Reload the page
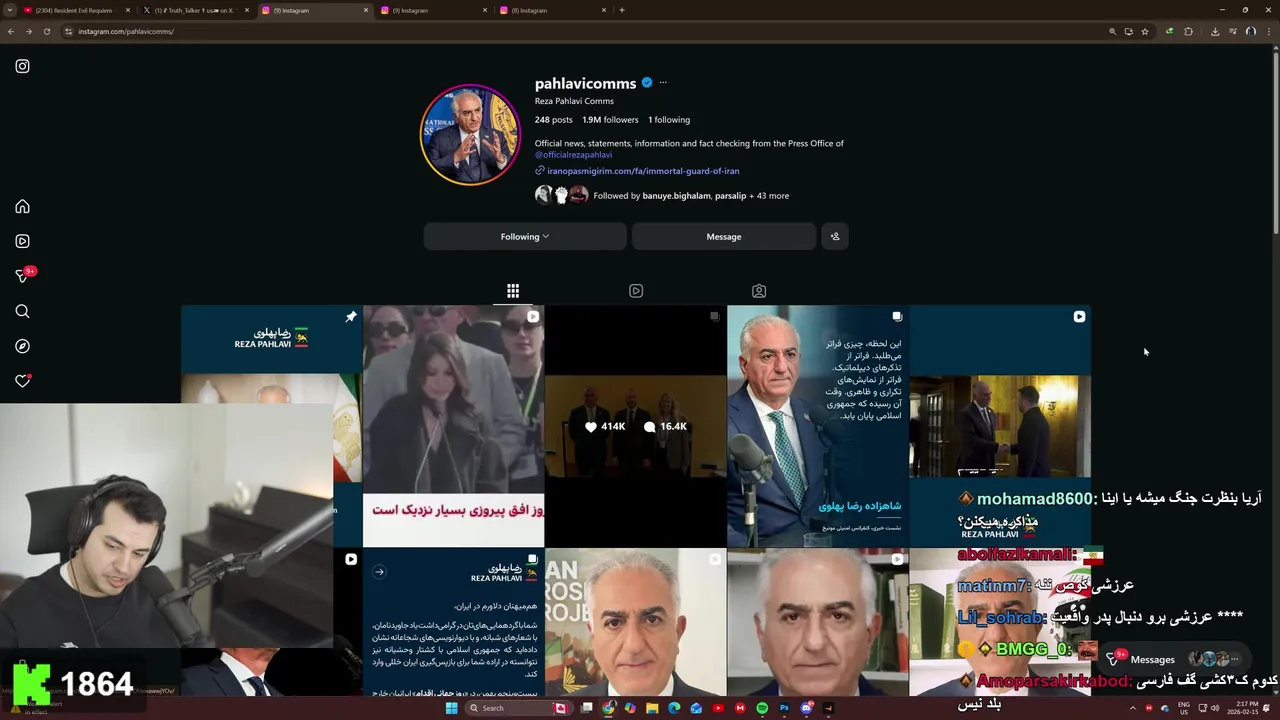Screen dimensions: 1280x720 point(46,31)
